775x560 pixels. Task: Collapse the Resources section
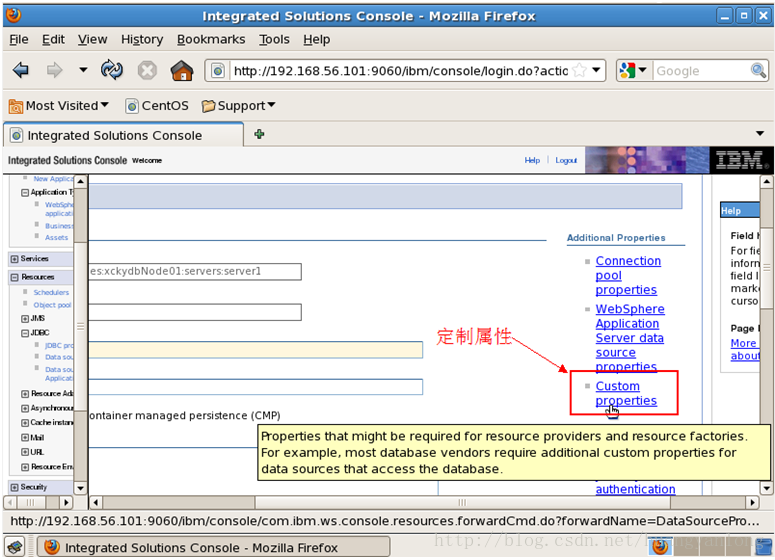click(14, 277)
